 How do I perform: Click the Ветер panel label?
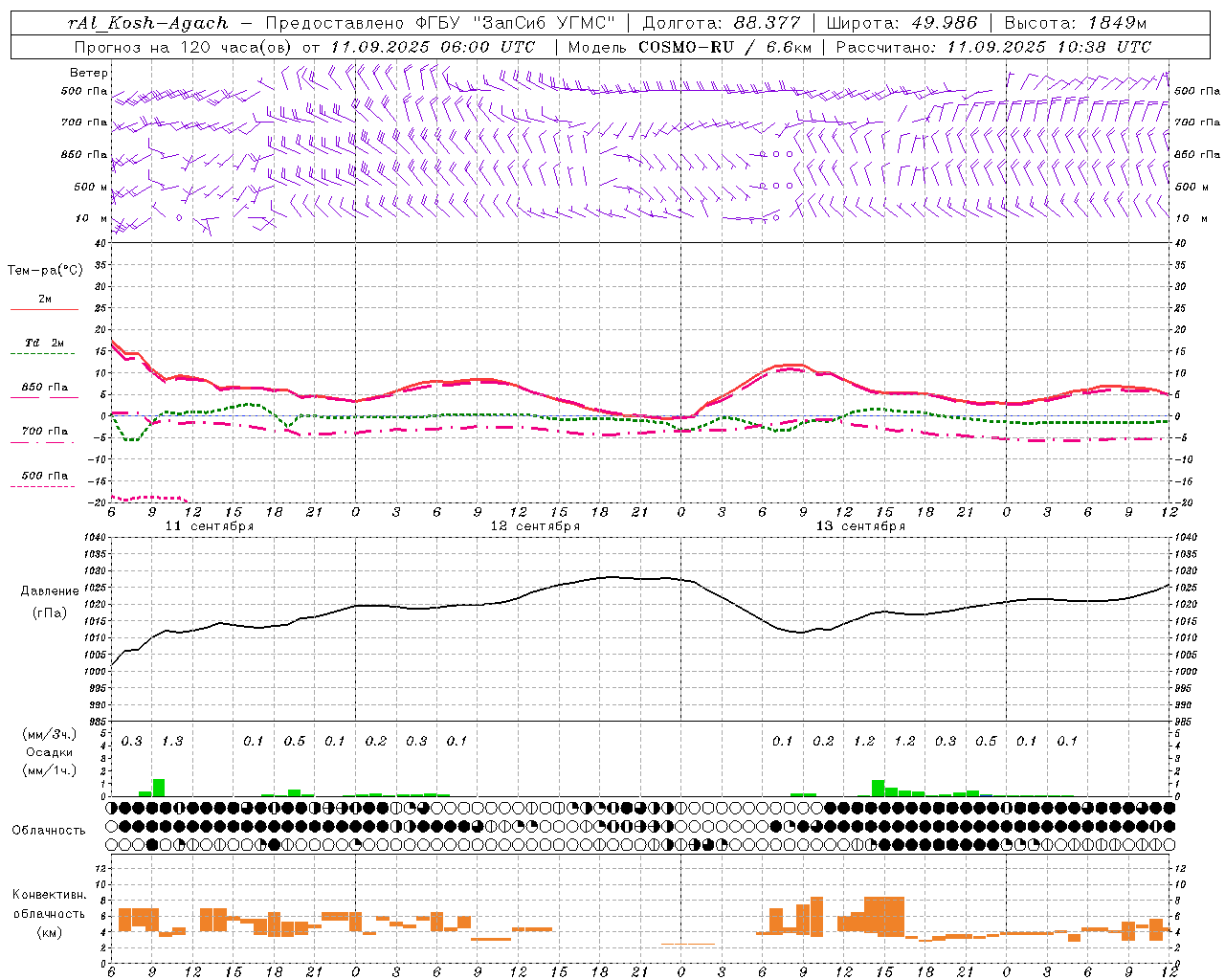89,73
